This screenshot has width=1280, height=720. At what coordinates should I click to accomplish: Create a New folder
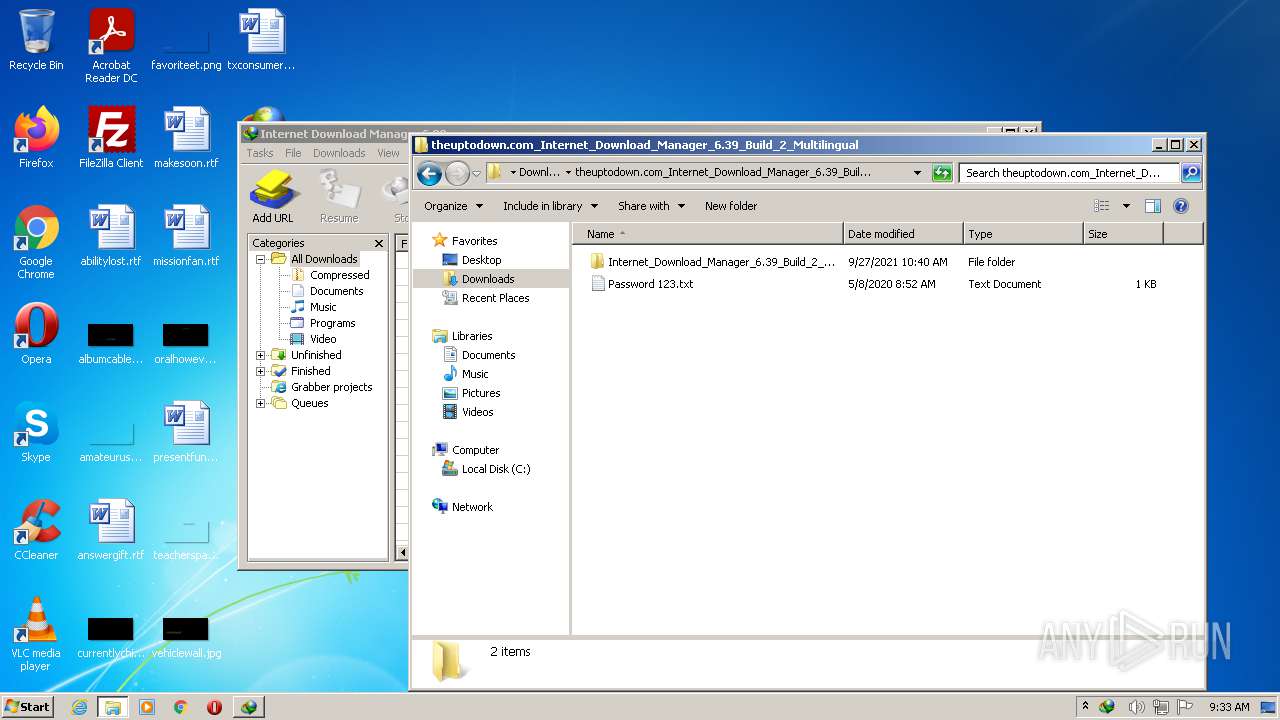[x=731, y=206]
